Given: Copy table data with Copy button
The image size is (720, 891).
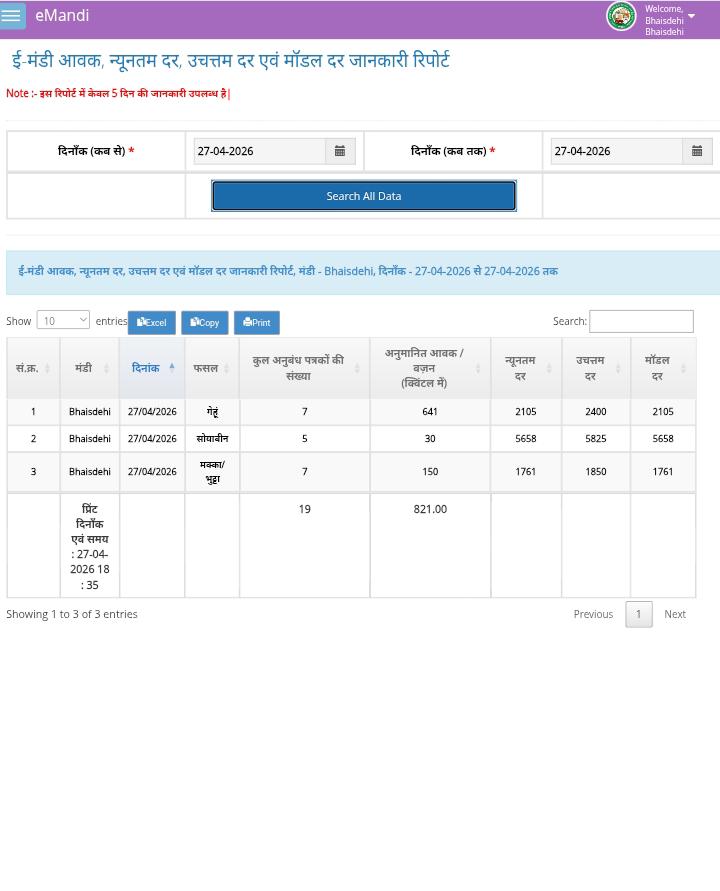Looking at the screenshot, I should [204, 323].
